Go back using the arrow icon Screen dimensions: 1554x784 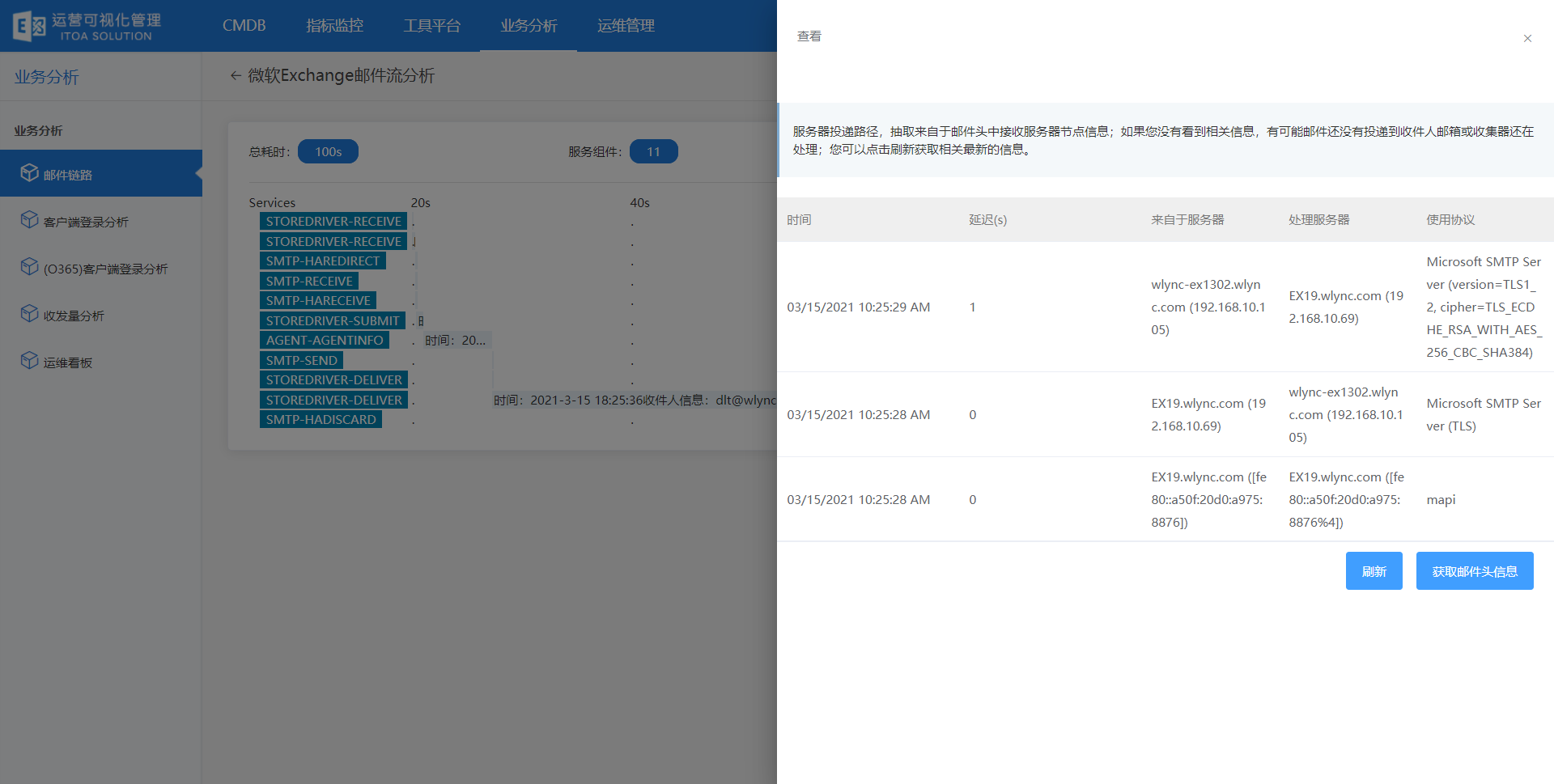pos(236,75)
